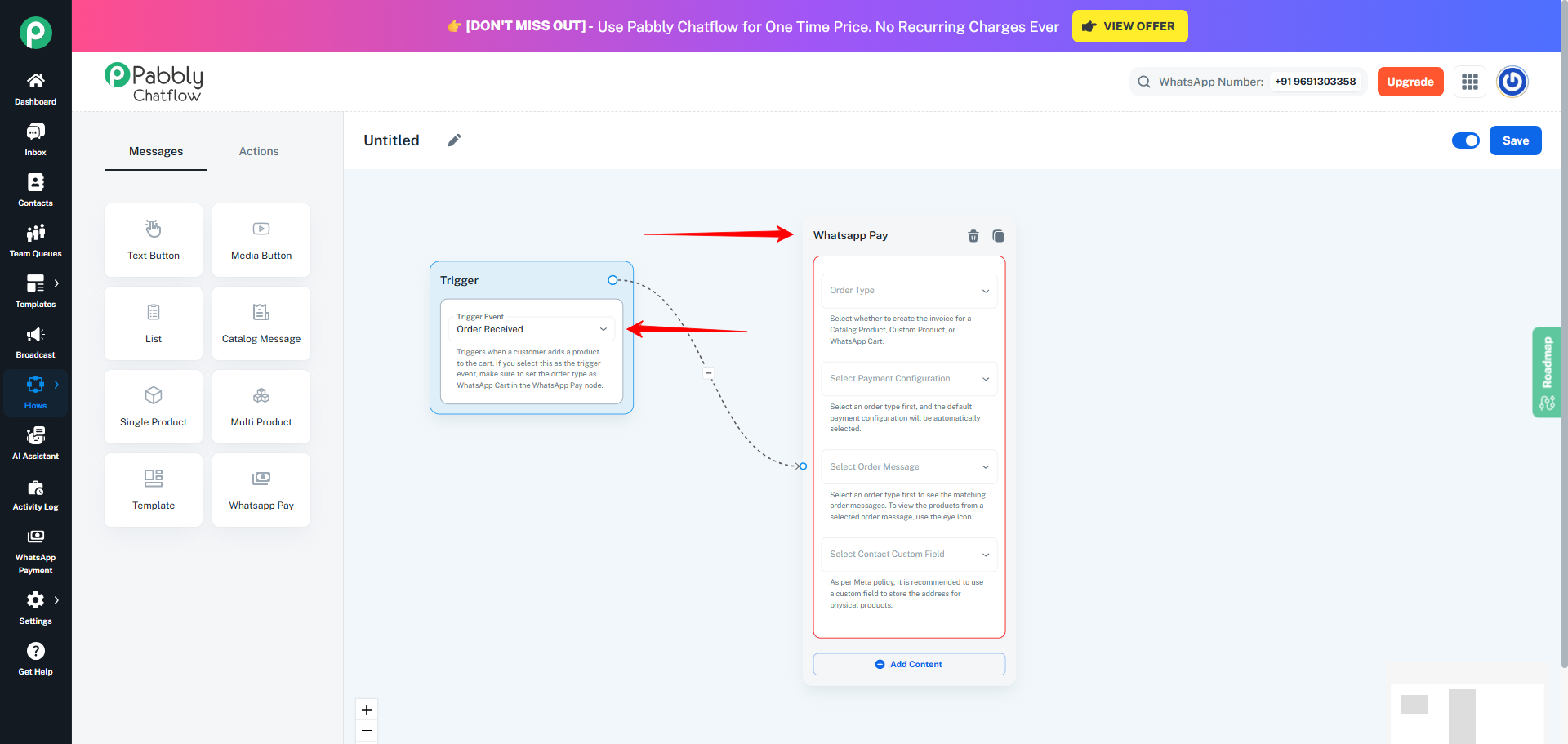Open the Roadmap side tab
This screenshot has width=1568, height=744.
[1547, 372]
